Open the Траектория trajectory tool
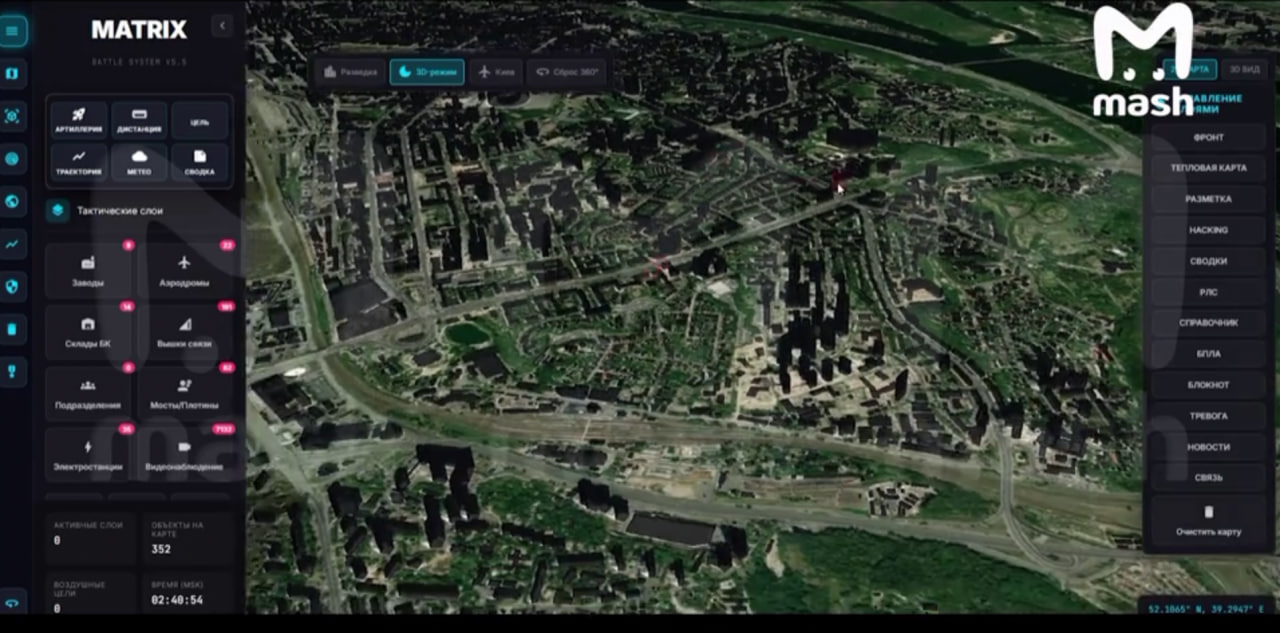 (x=78, y=162)
